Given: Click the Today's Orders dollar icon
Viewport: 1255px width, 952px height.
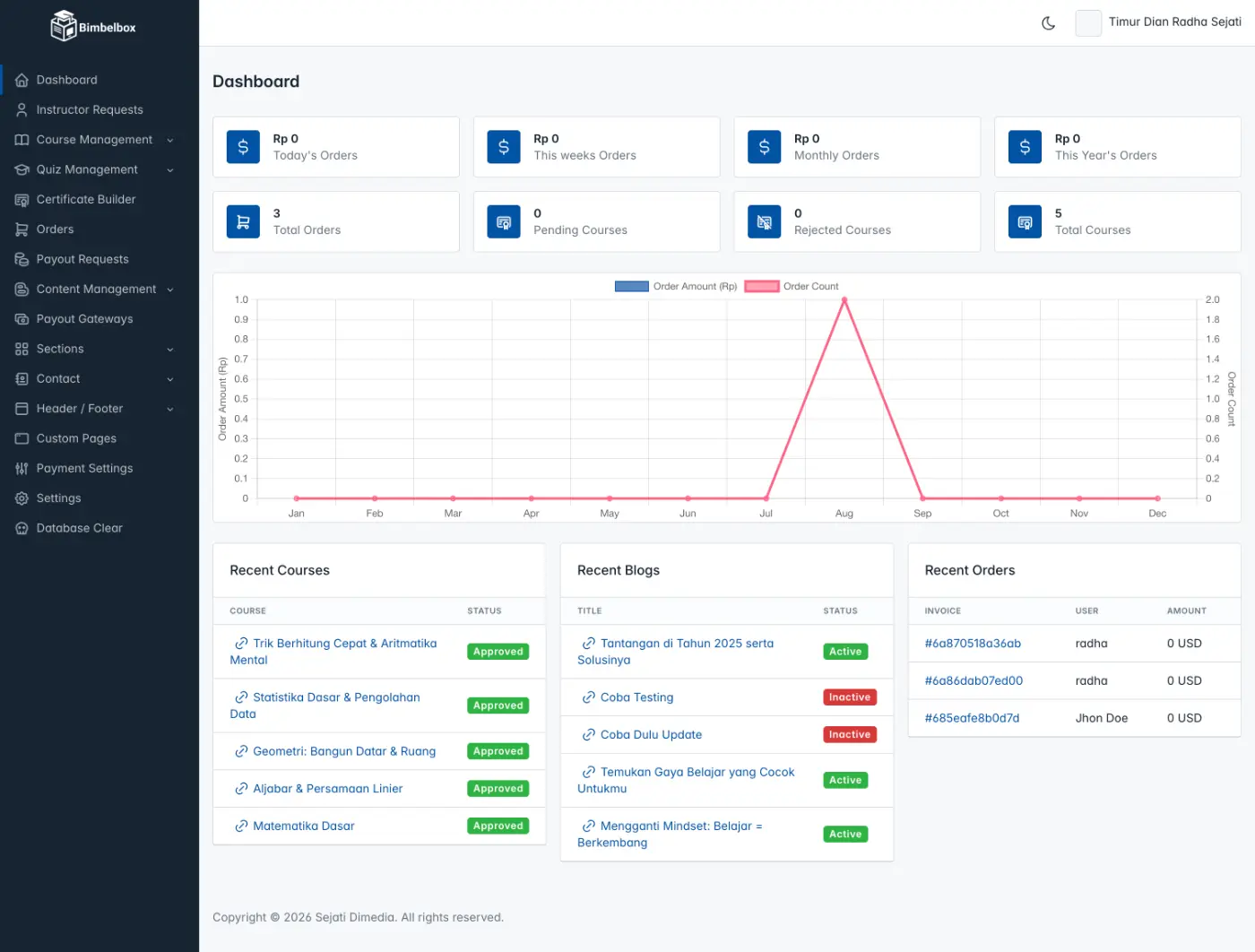Looking at the screenshot, I should click(x=243, y=147).
